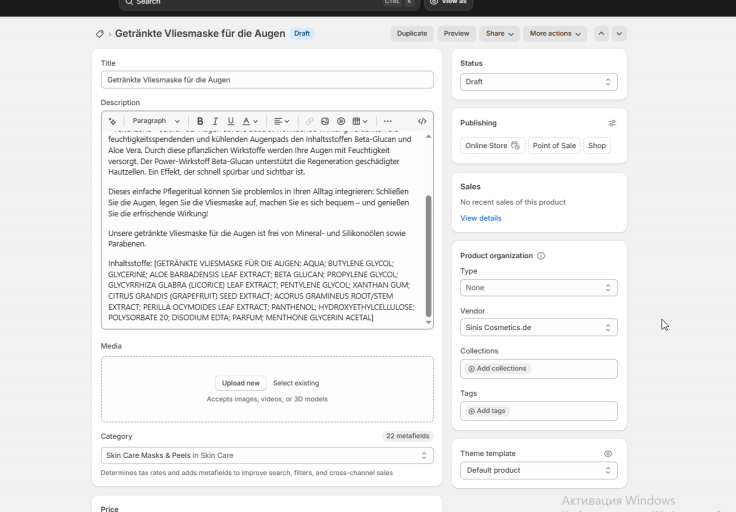Click the View as button
The height and width of the screenshot is (512, 736).
pos(448,3)
